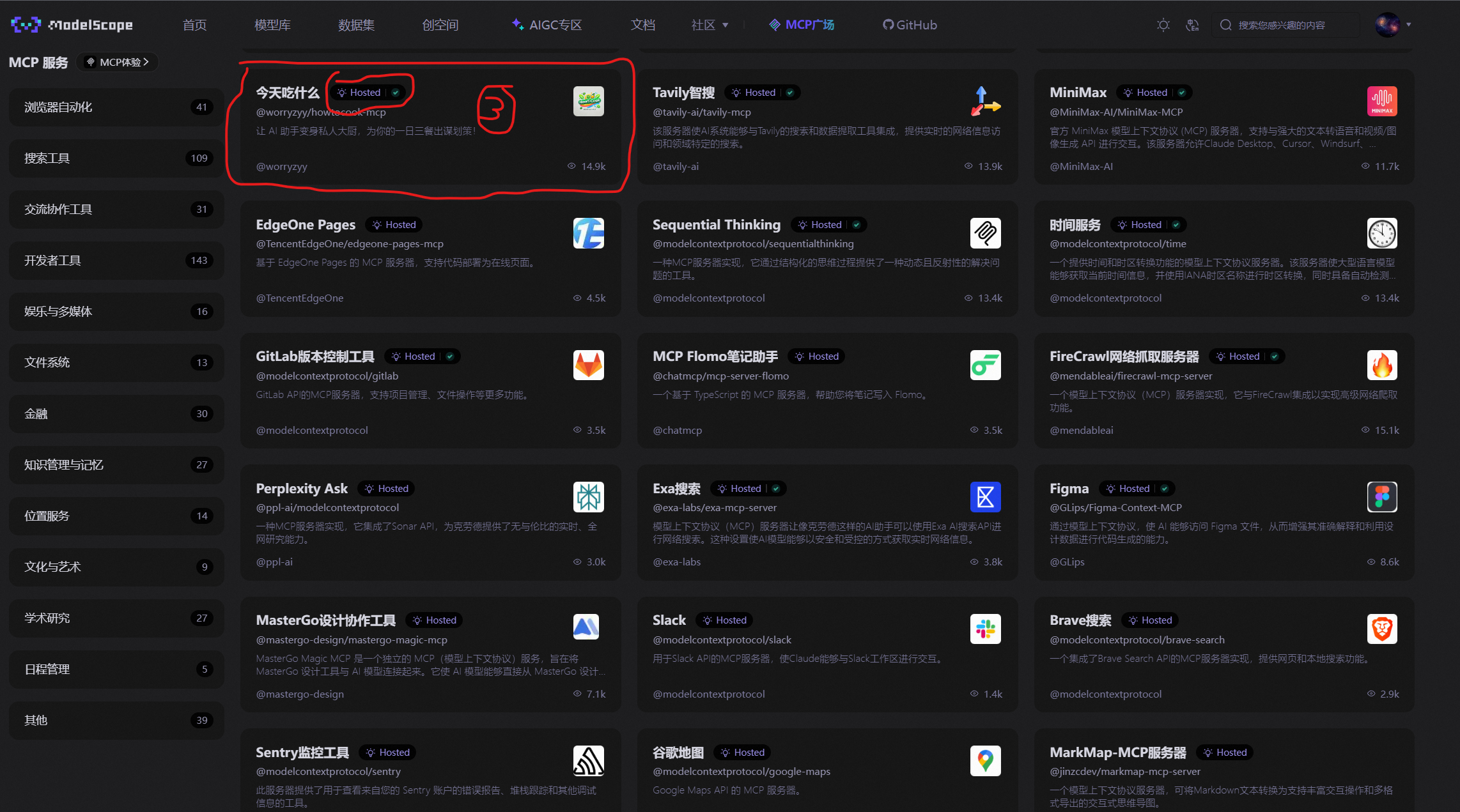This screenshot has width=1460, height=812.
Task: Open user avatar dropdown arrow
Action: (x=1408, y=25)
